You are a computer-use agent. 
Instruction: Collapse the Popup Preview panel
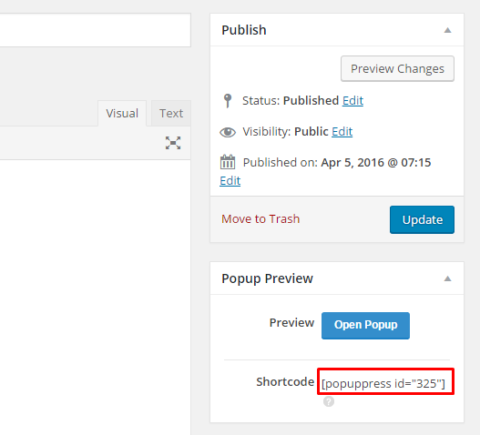point(448,279)
